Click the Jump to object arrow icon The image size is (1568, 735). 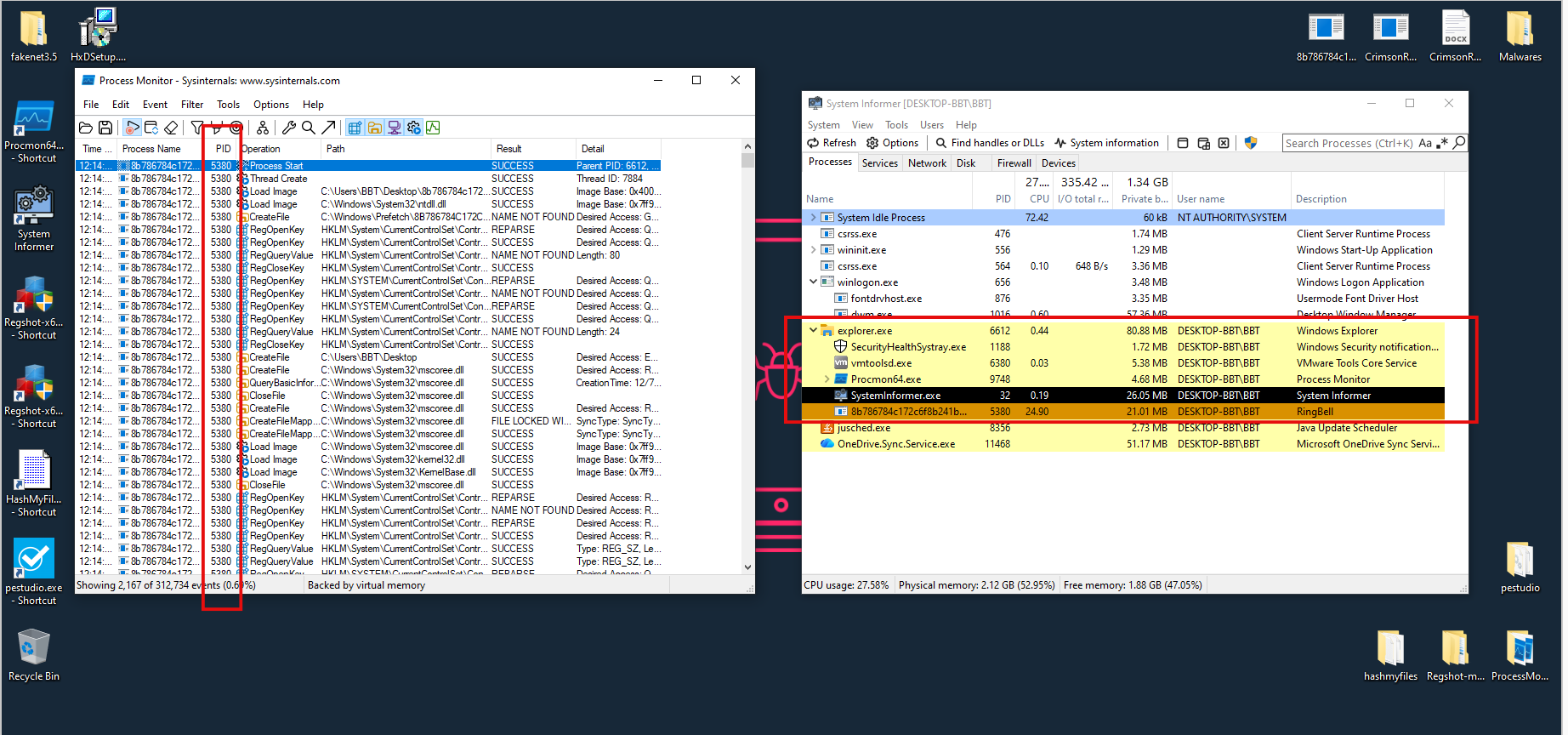click(328, 128)
